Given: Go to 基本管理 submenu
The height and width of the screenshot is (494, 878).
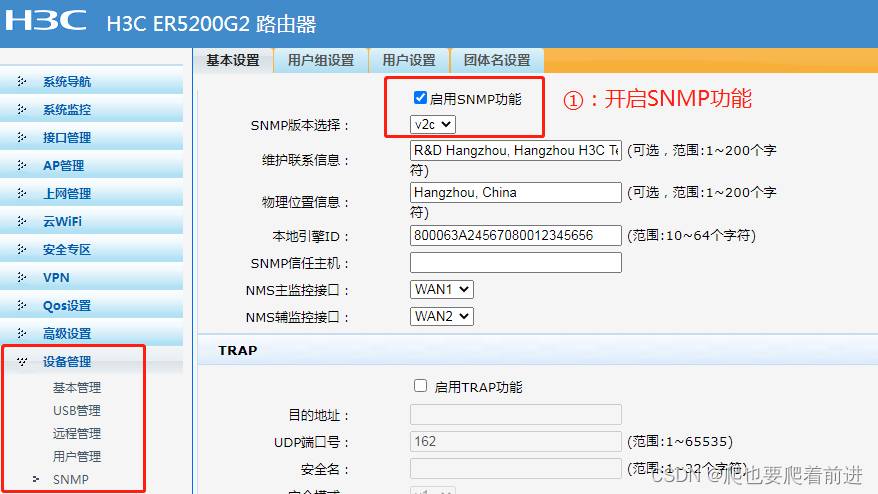Looking at the screenshot, I should pos(77,388).
